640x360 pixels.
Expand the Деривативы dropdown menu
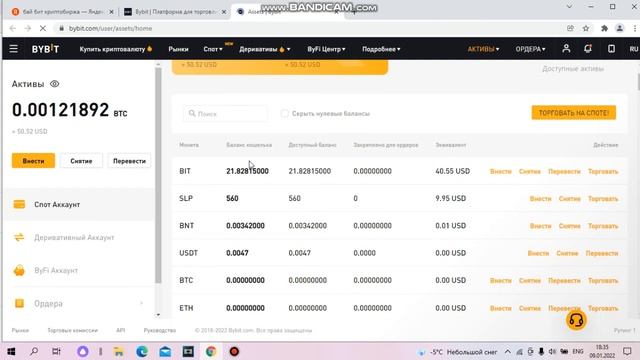tap(265, 49)
